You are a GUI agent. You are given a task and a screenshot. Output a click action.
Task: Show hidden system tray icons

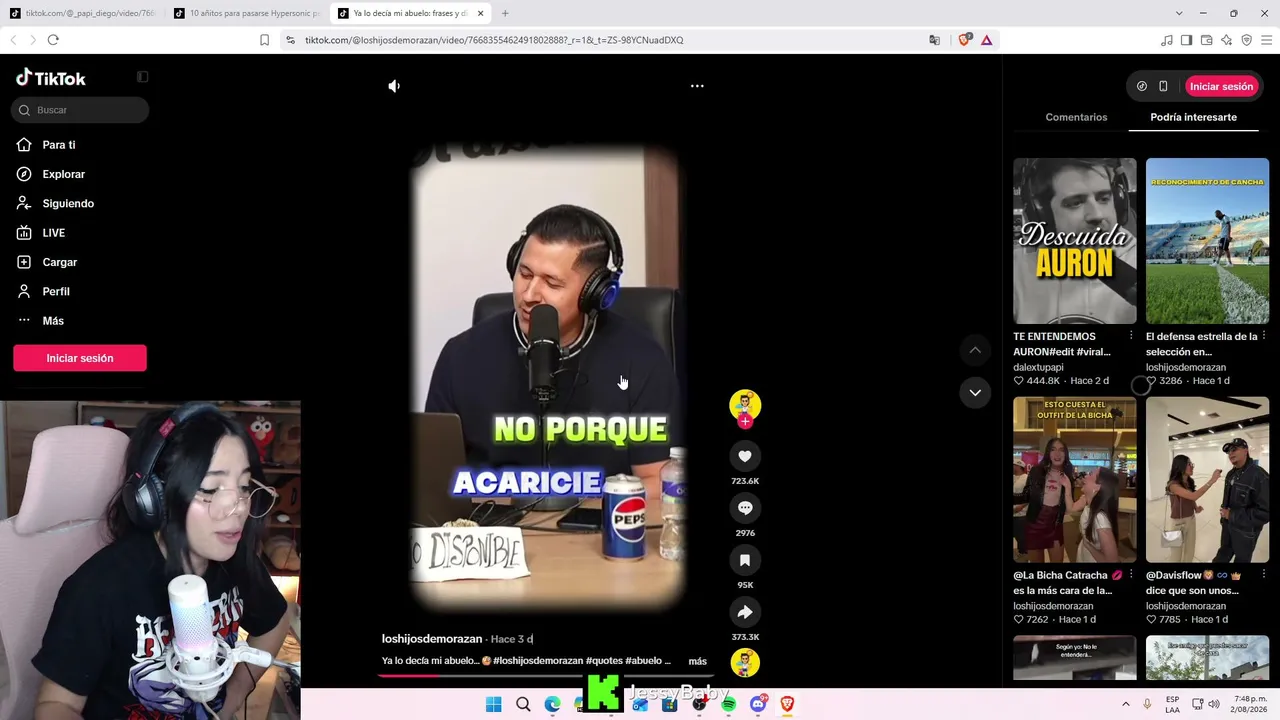[1125, 704]
